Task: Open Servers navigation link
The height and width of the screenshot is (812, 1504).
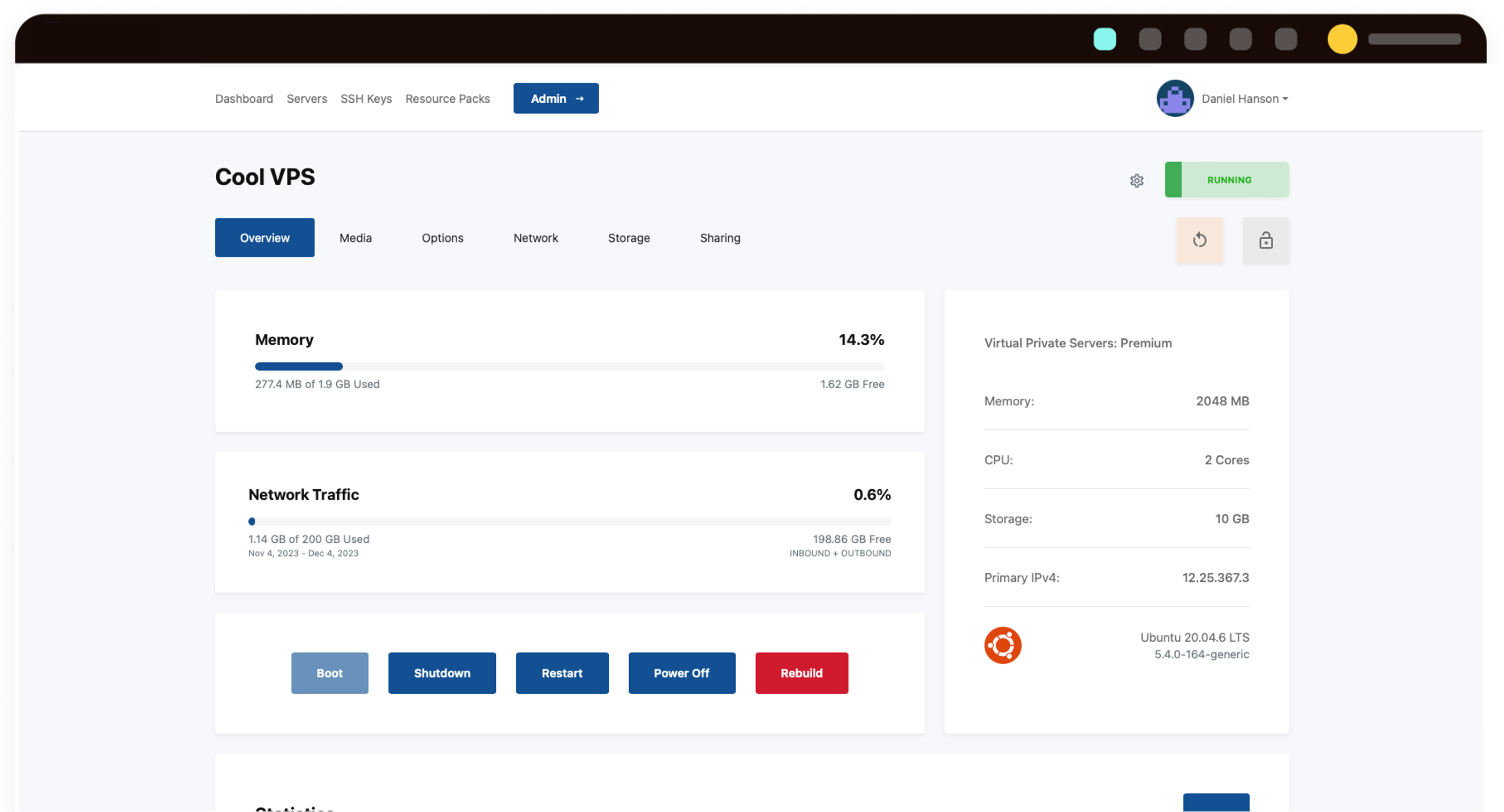Action: click(x=306, y=98)
